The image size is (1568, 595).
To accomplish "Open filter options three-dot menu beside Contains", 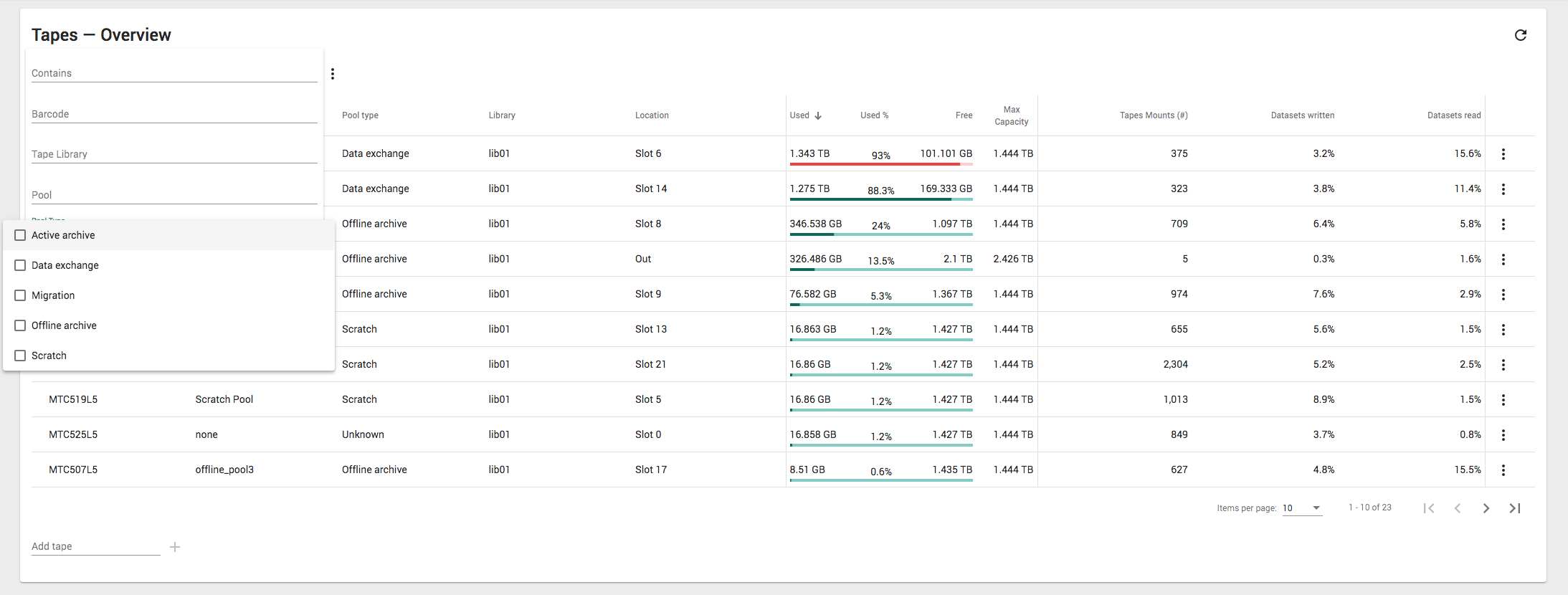I will 333,74.
